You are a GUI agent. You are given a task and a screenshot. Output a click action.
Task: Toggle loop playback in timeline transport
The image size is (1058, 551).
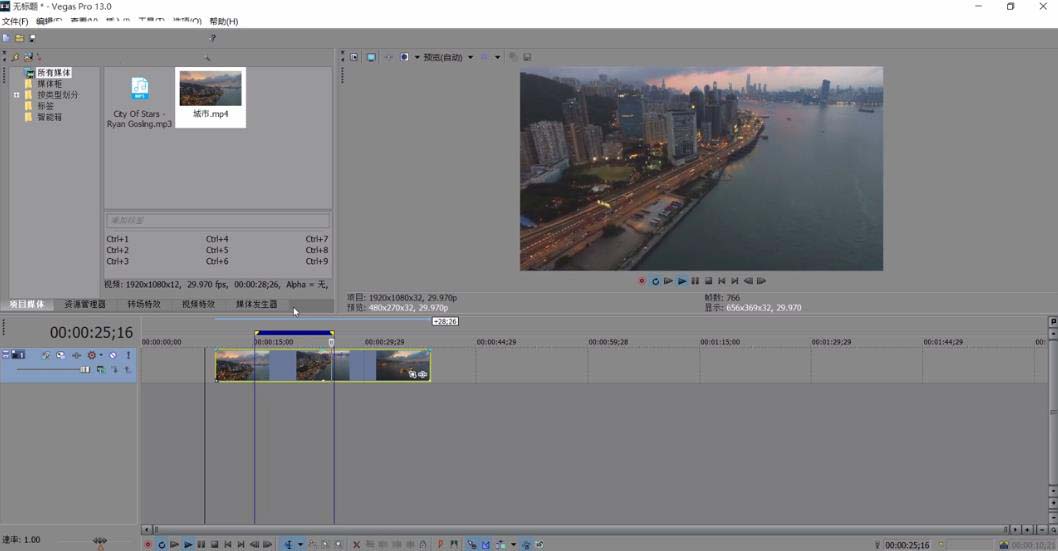click(161, 545)
